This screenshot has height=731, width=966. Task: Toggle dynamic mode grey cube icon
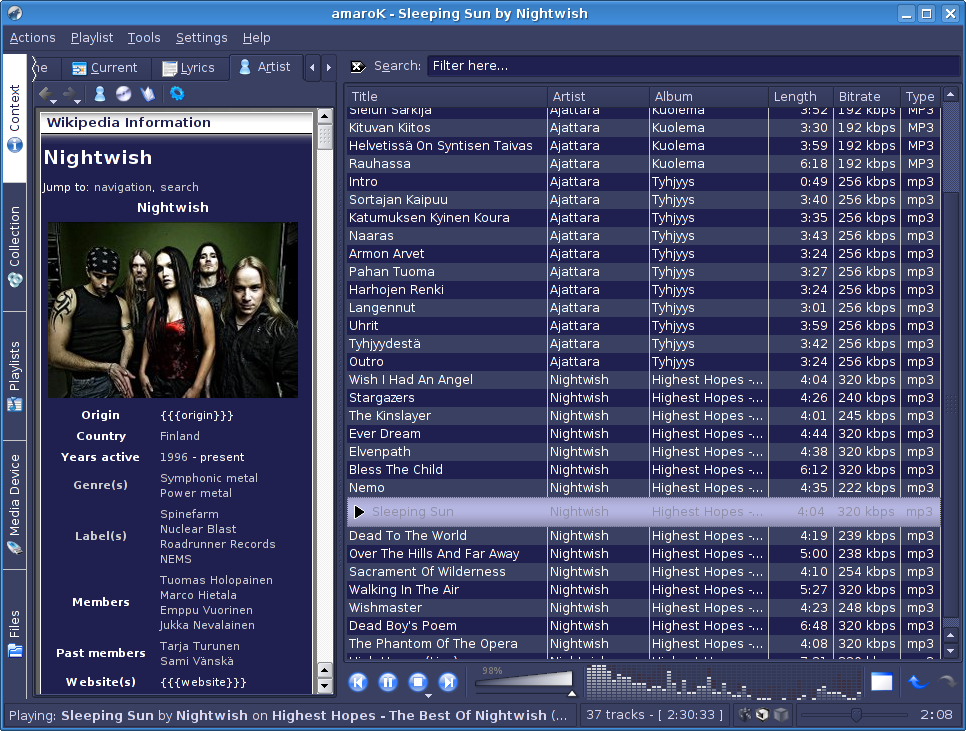pos(781,714)
